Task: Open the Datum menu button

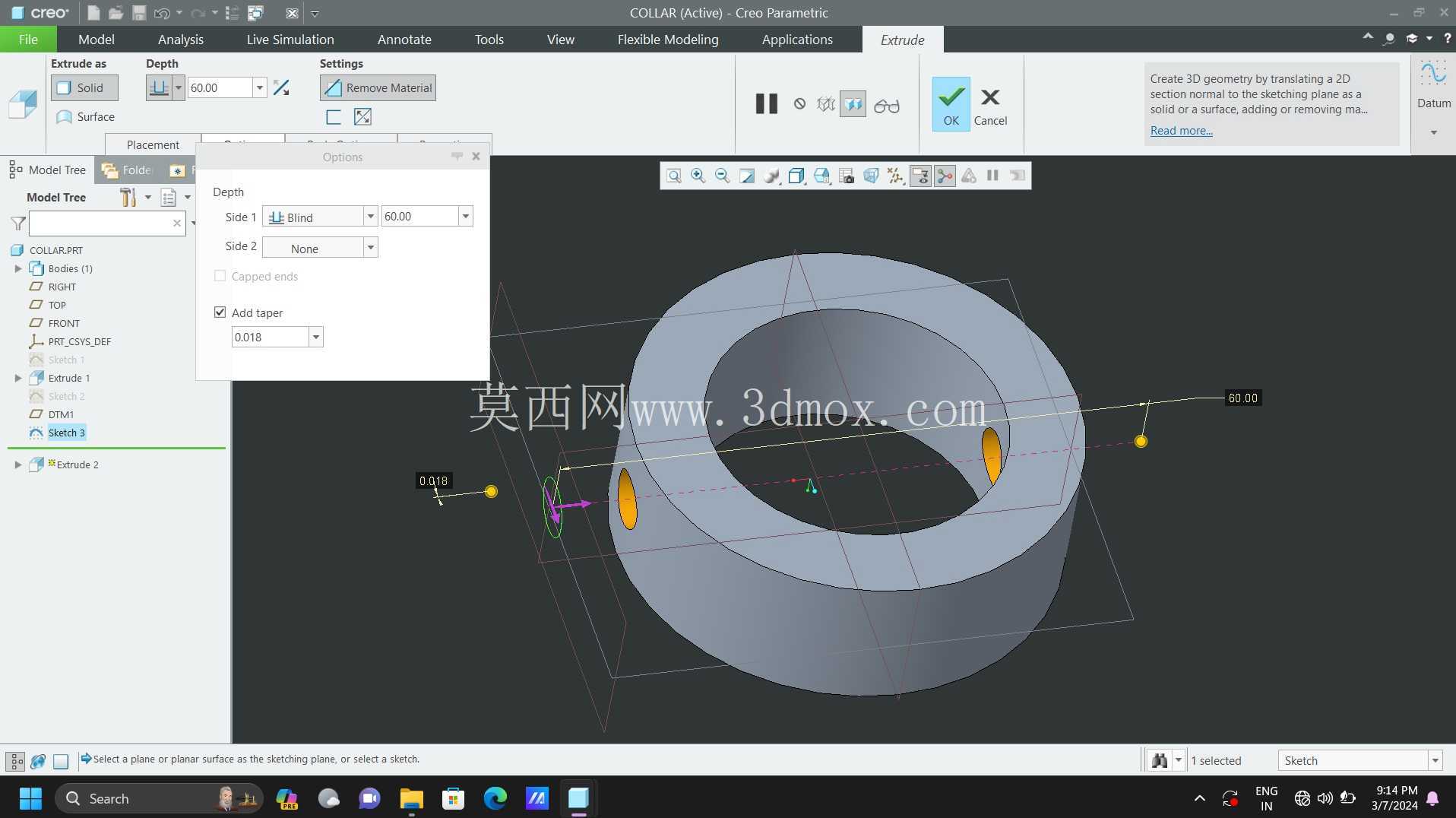Action: [1433, 99]
